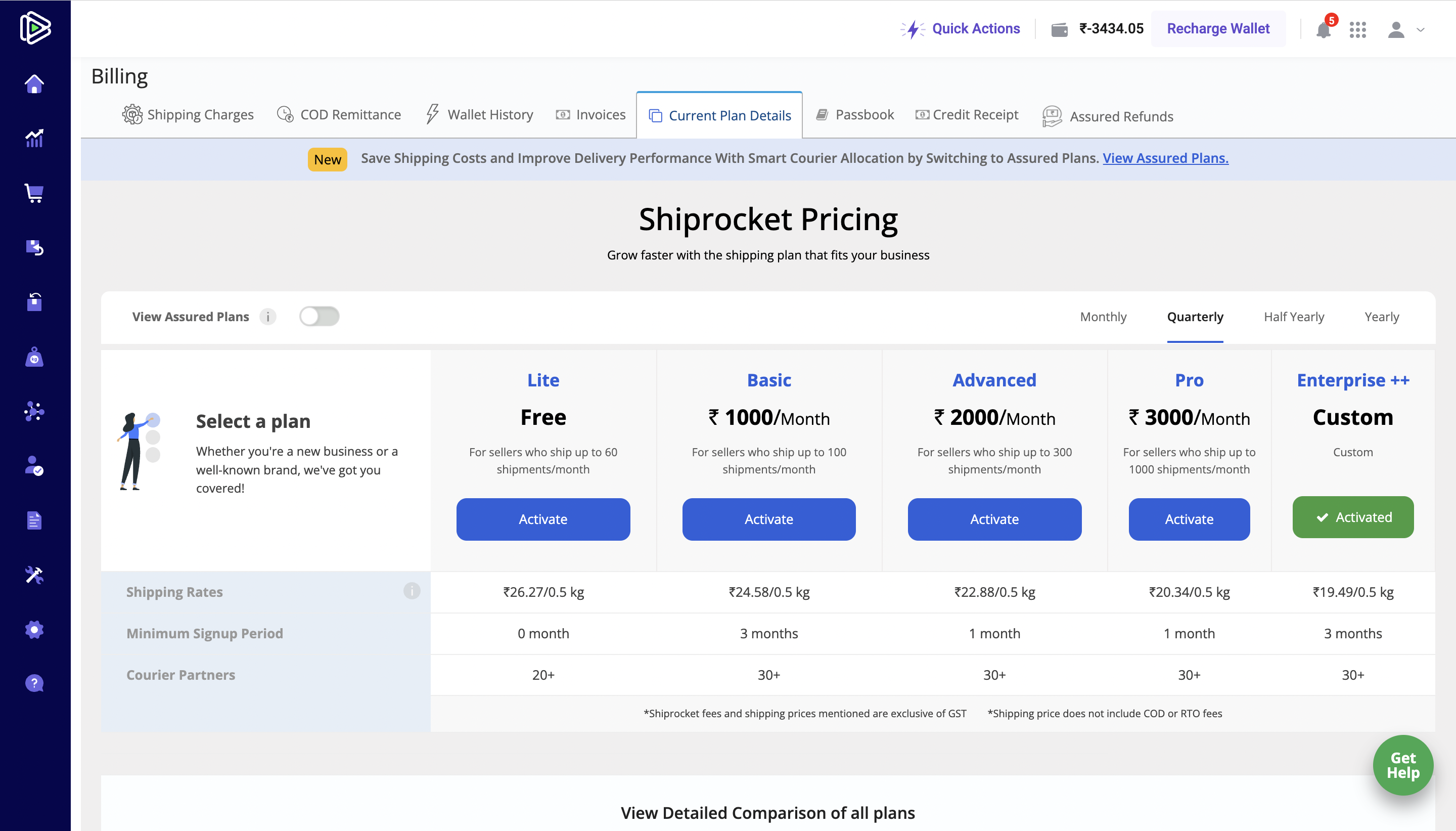1456x831 pixels.
Task: Open the Home icon in sidebar
Action: [34, 84]
